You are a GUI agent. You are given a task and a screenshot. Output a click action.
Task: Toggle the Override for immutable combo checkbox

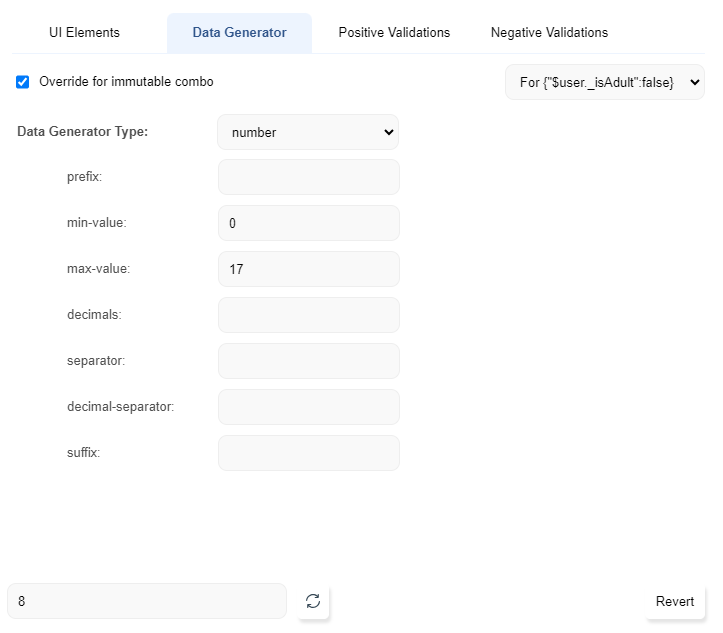[23, 82]
